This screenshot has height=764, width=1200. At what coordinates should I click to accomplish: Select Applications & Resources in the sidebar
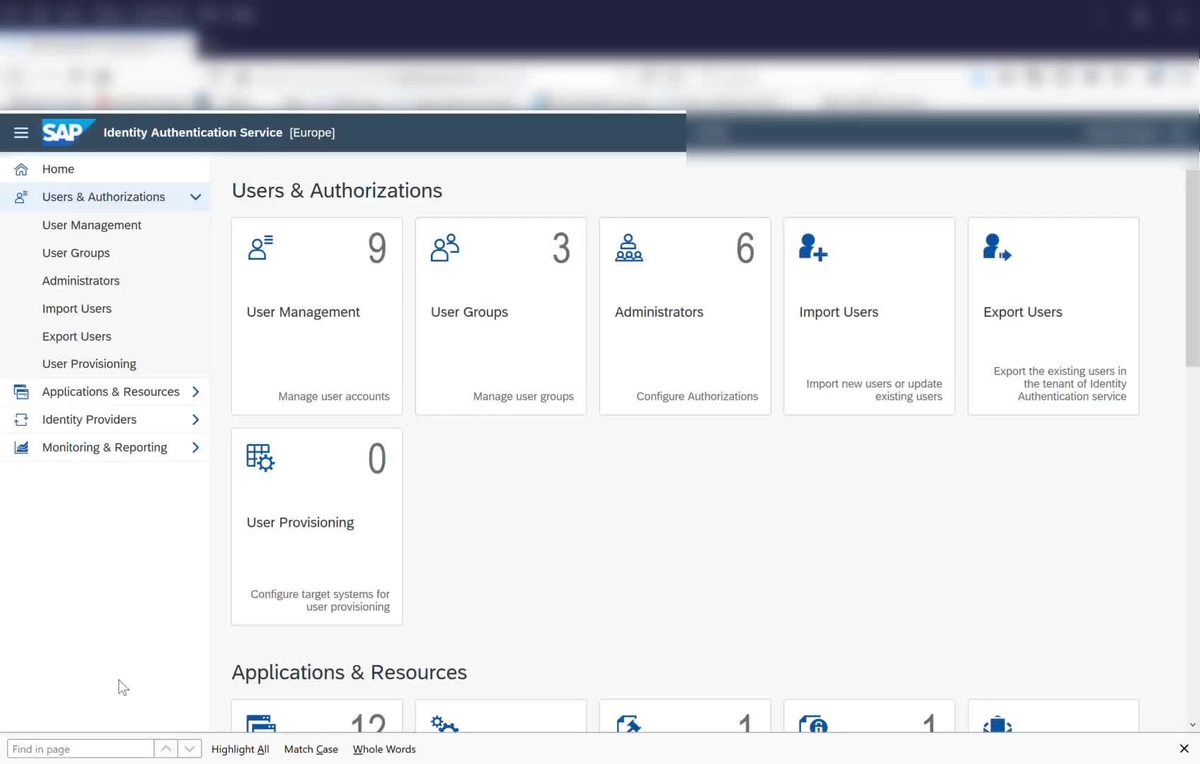click(112, 391)
